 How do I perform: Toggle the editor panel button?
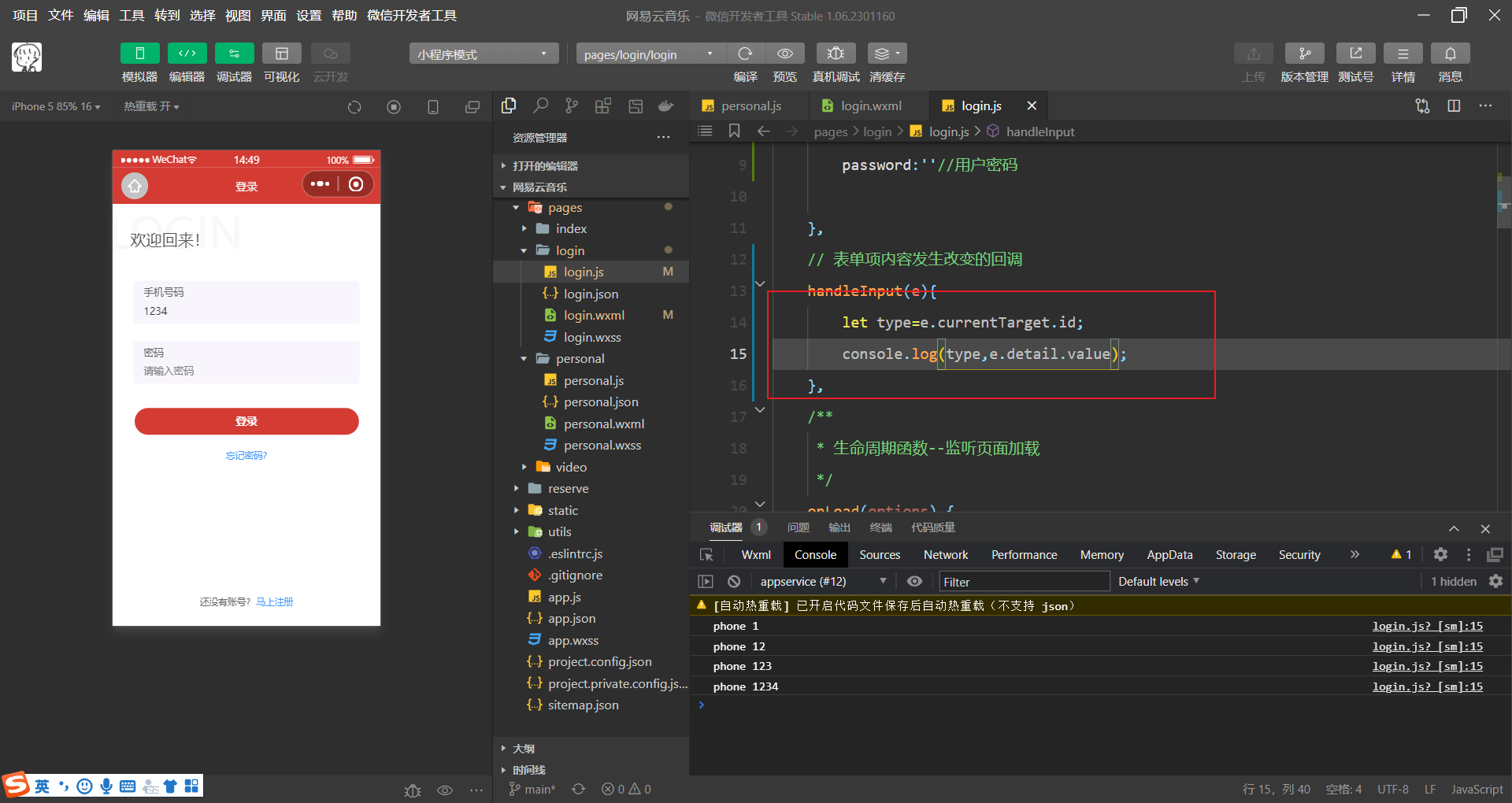click(187, 54)
